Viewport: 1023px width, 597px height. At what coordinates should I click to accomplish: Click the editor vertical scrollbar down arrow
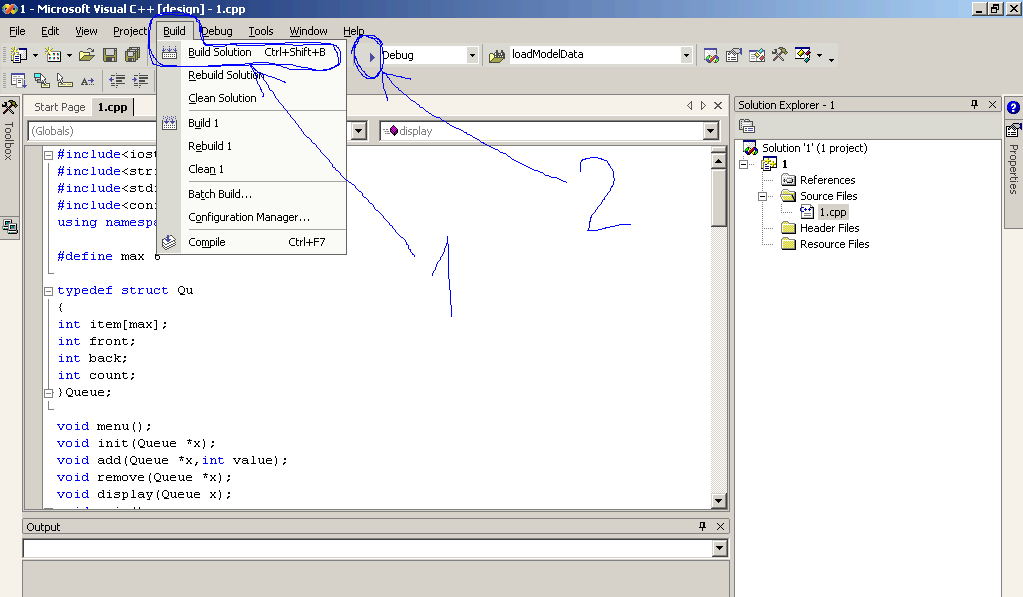(x=719, y=500)
